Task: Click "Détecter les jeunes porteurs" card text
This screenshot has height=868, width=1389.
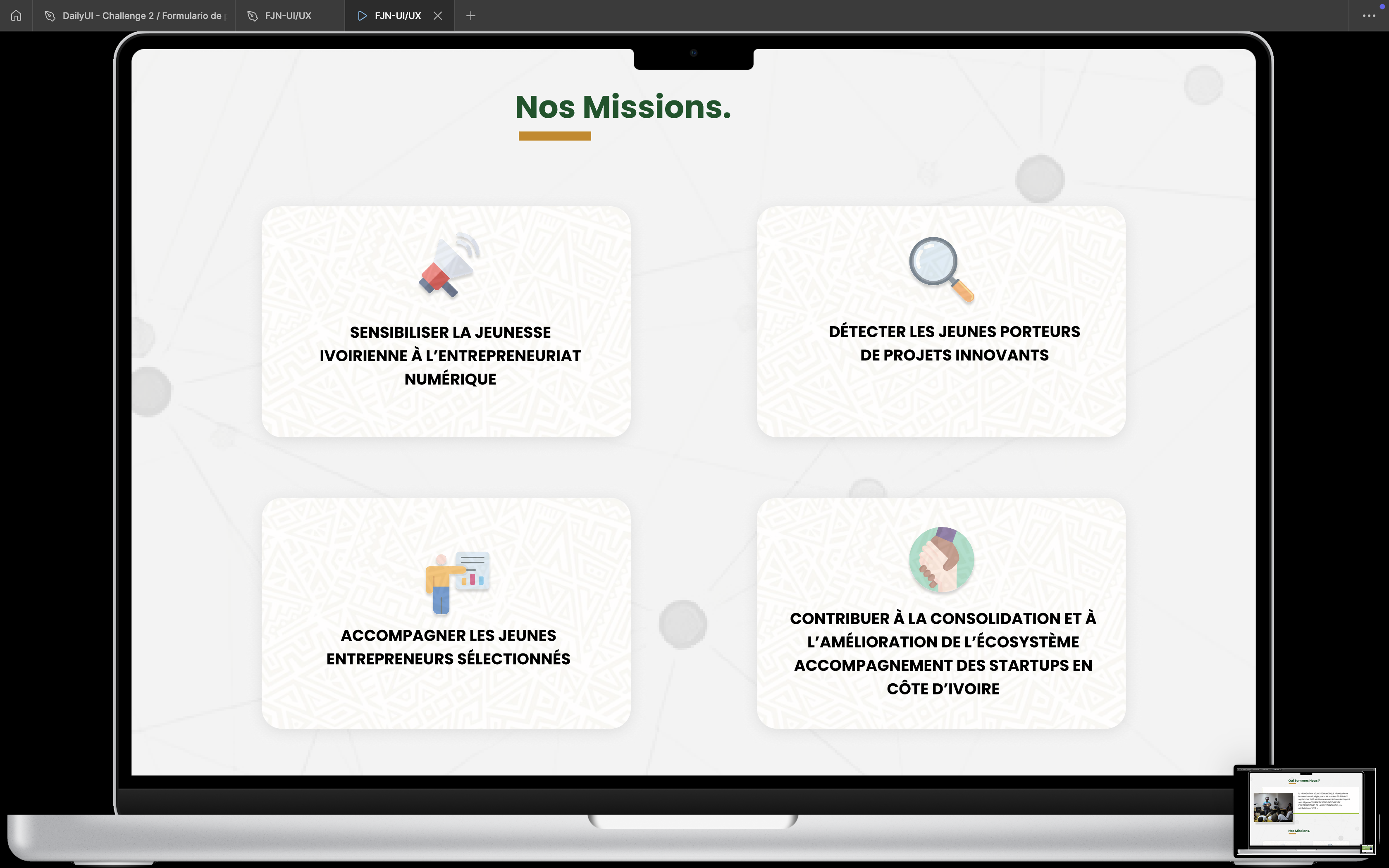Action: 955,343
